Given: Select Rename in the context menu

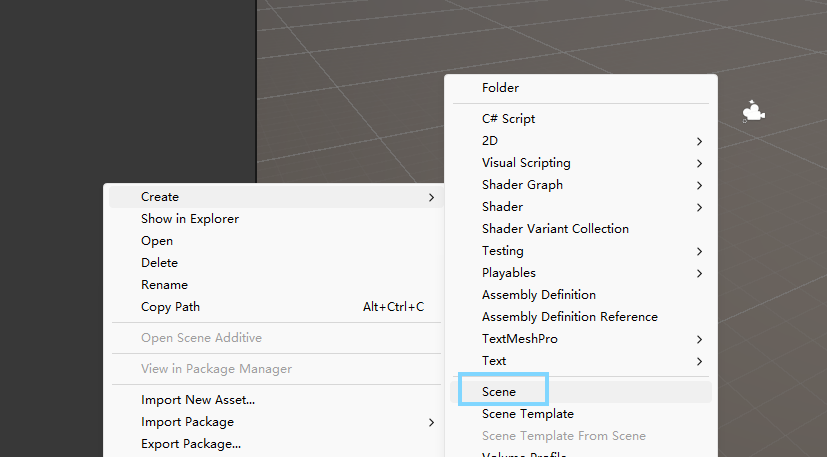Looking at the screenshot, I should coord(164,285).
